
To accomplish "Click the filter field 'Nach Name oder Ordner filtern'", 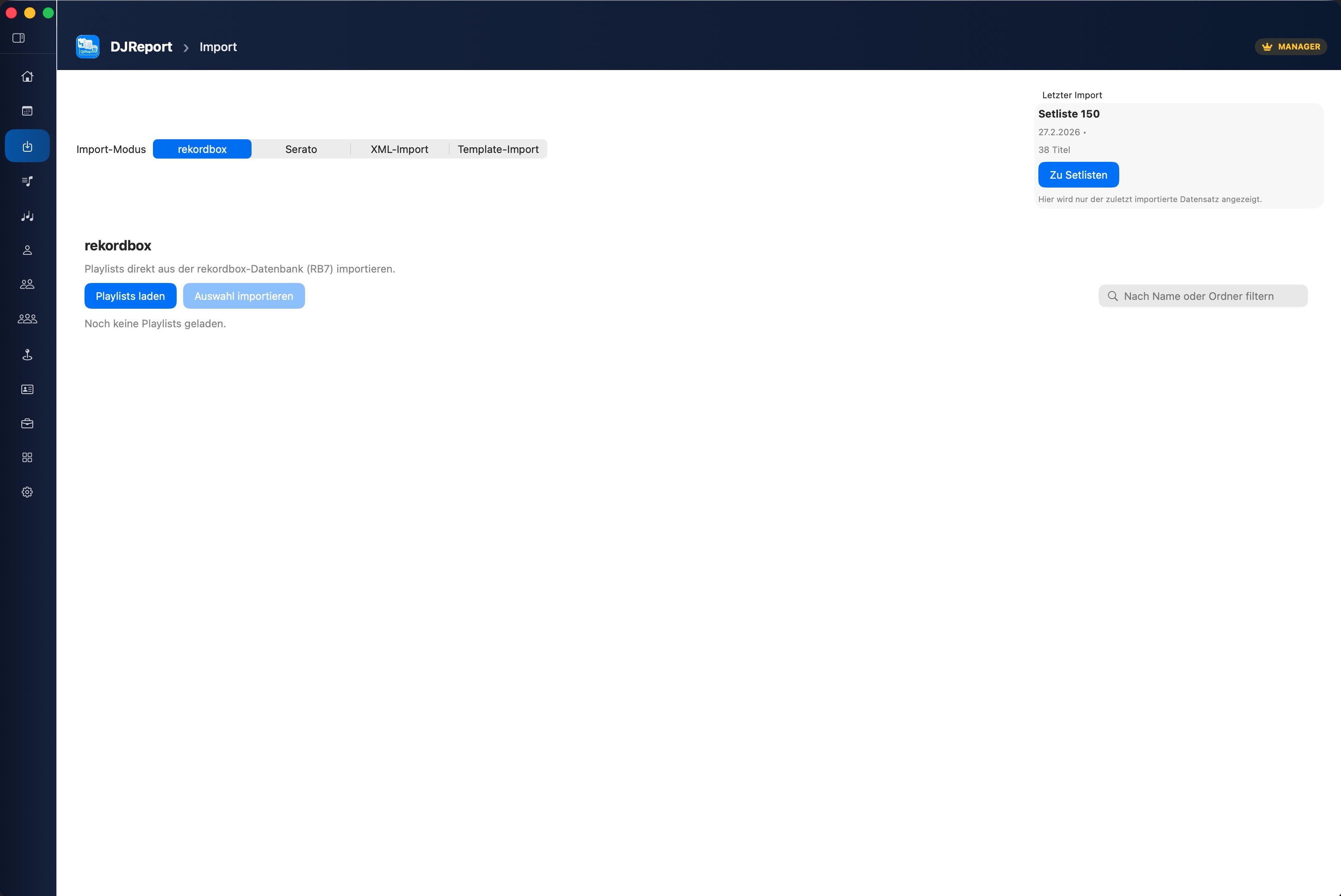I will 1203,296.
